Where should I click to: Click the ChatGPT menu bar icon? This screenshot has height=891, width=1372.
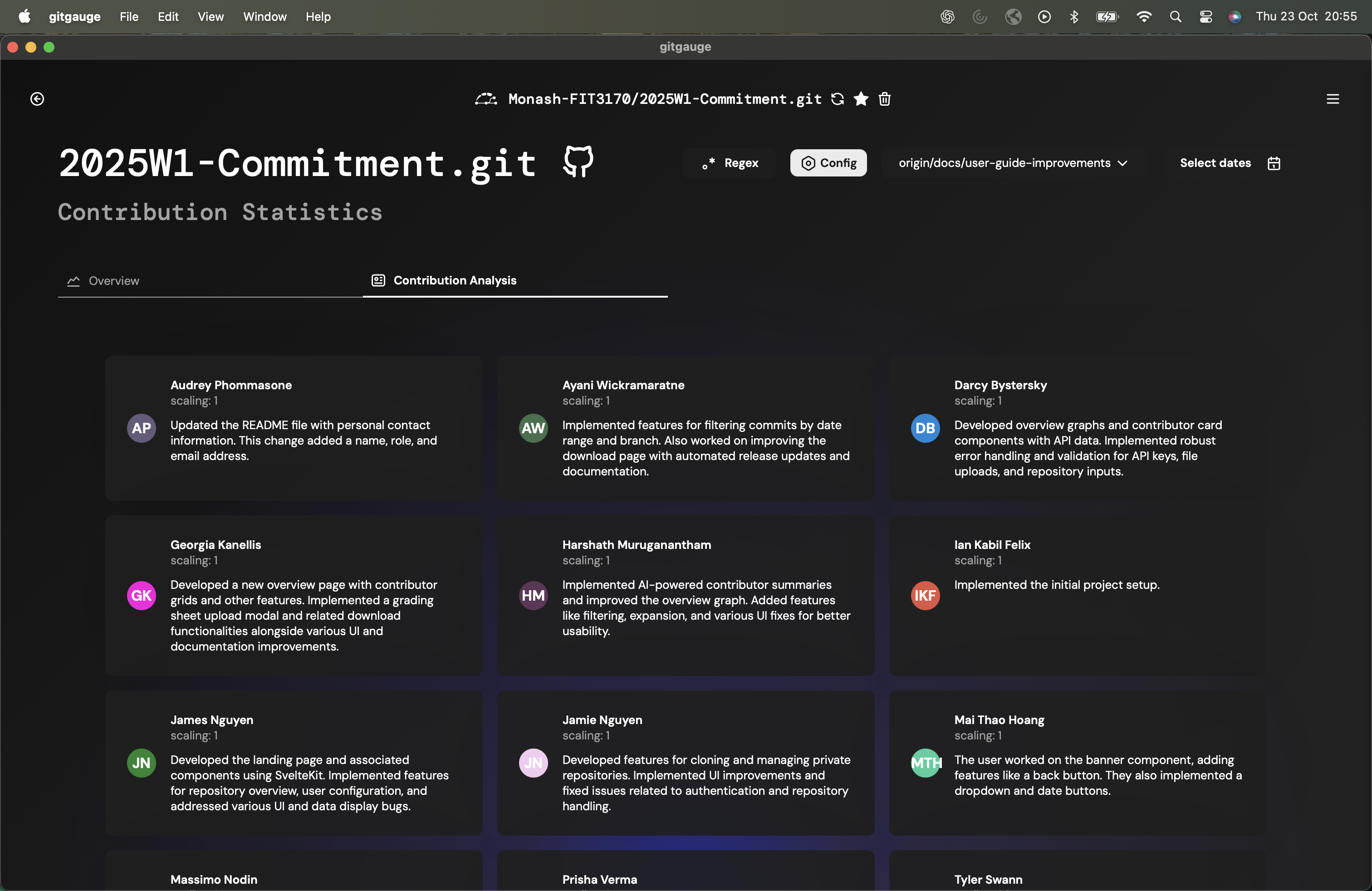tap(947, 17)
